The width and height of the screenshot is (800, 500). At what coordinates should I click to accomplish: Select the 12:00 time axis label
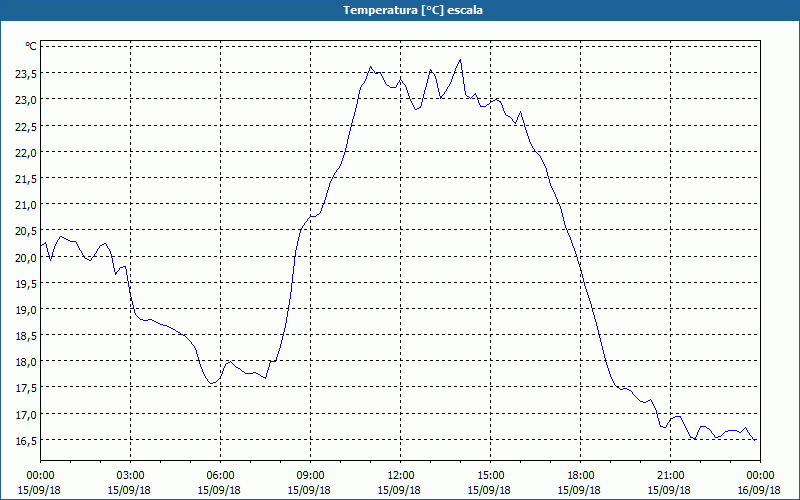pos(401,476)
